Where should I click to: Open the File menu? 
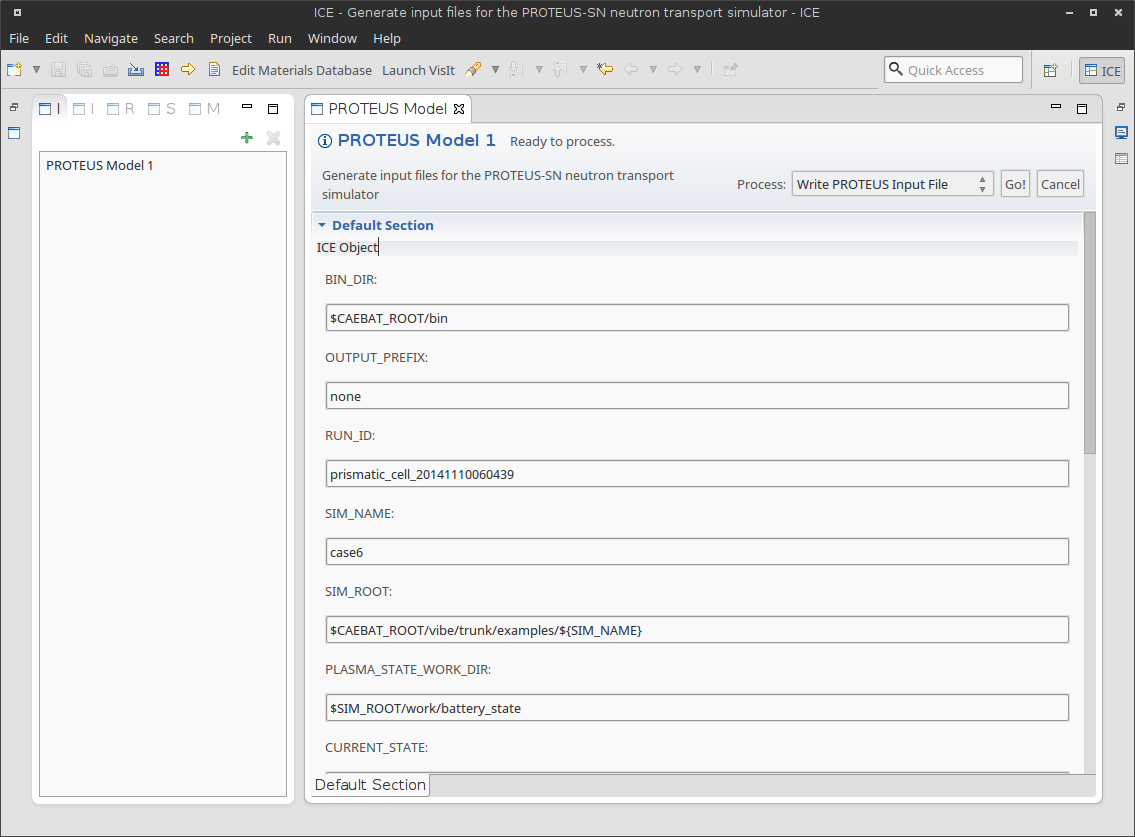click(x=19, y=38)
